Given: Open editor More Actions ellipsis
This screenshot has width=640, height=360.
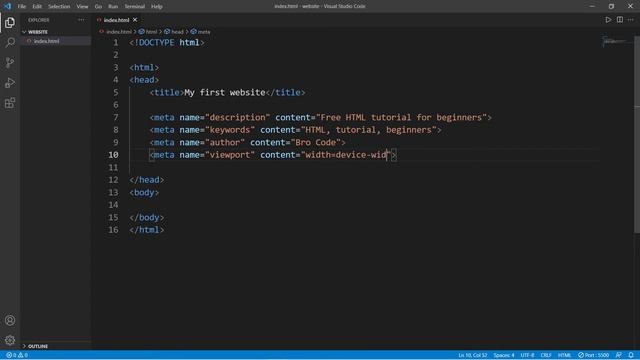Looking at the screenshot, I should [x=631, y=20].
